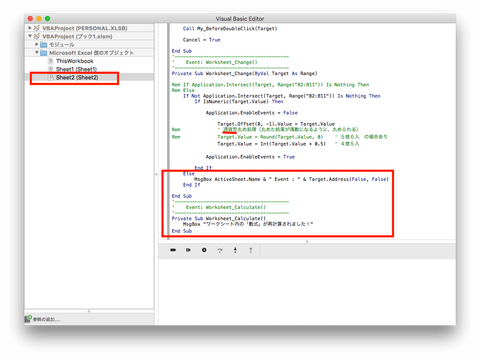Click the Stop/Reset debug toolbar icon
480x360 pixels.
coord(204,250)
